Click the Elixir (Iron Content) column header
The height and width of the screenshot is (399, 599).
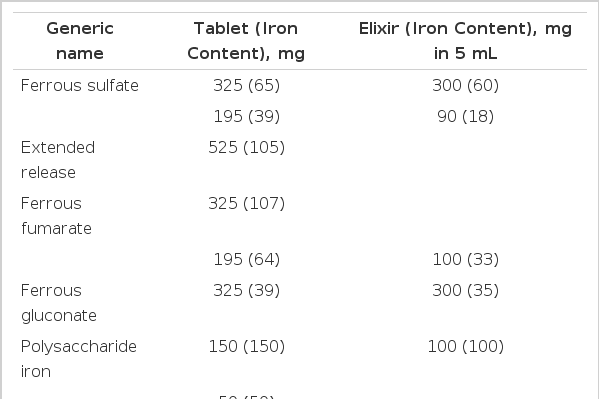[x=465, y=41]
